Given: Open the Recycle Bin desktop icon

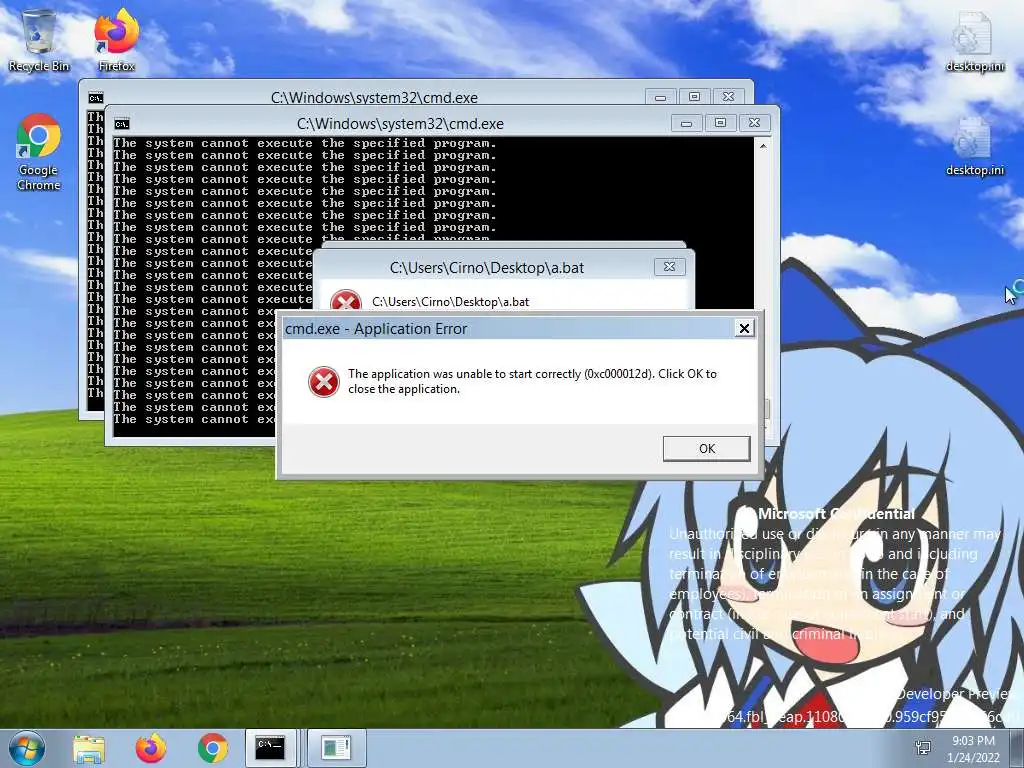Looking at the screenshot, I should [x=39, y=40].
